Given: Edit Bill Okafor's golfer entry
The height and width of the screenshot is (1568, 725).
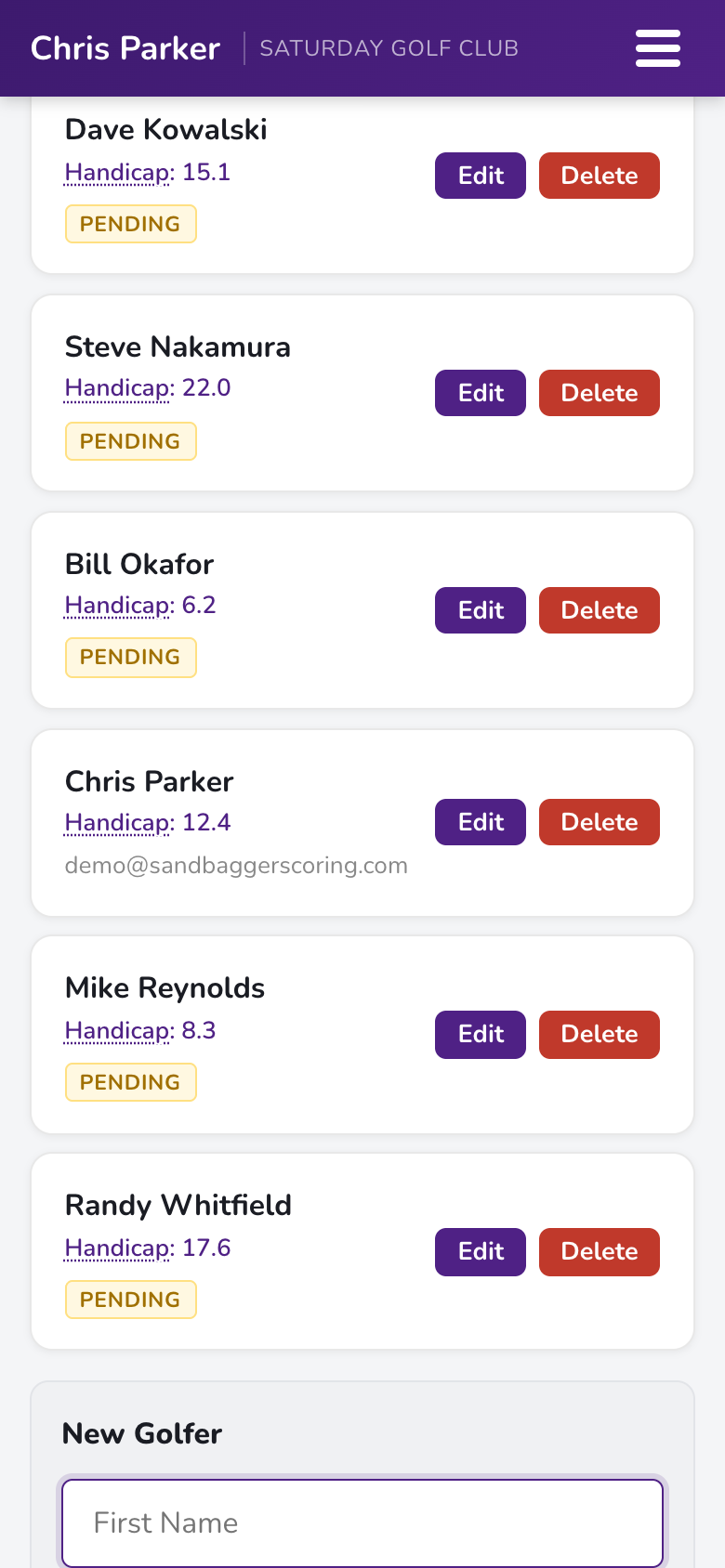Looking at the screenshot, I should click(x=481, y=610).
